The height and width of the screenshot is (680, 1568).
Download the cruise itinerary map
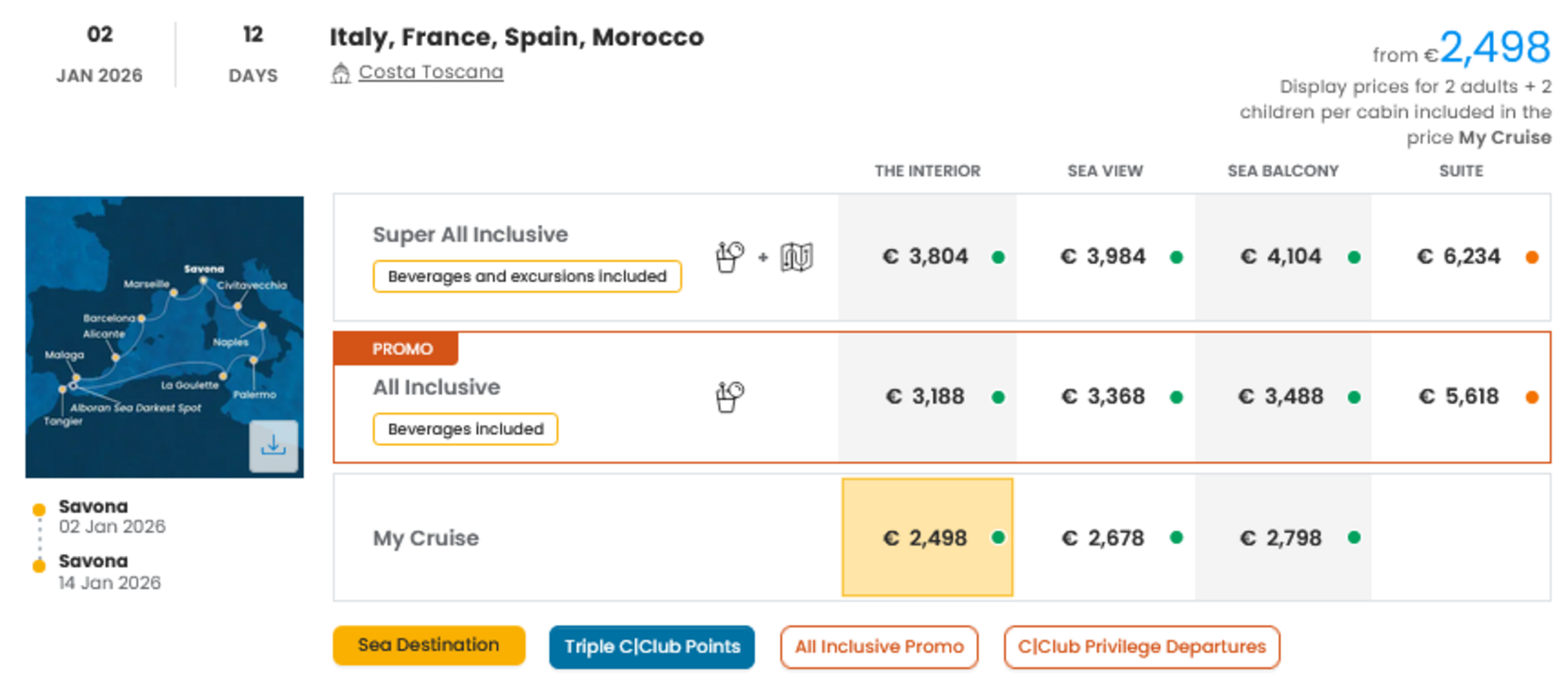(273, 445)
